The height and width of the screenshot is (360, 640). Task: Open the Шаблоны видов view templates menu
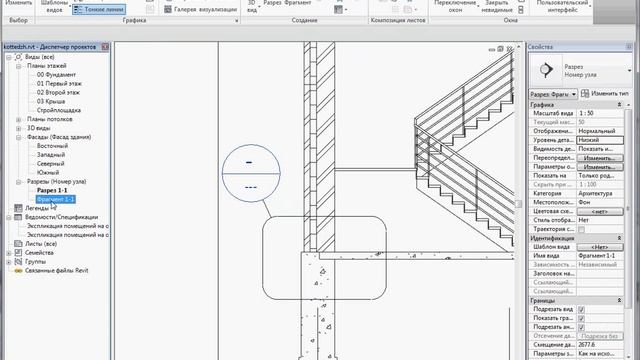click(x=54, y=6)
